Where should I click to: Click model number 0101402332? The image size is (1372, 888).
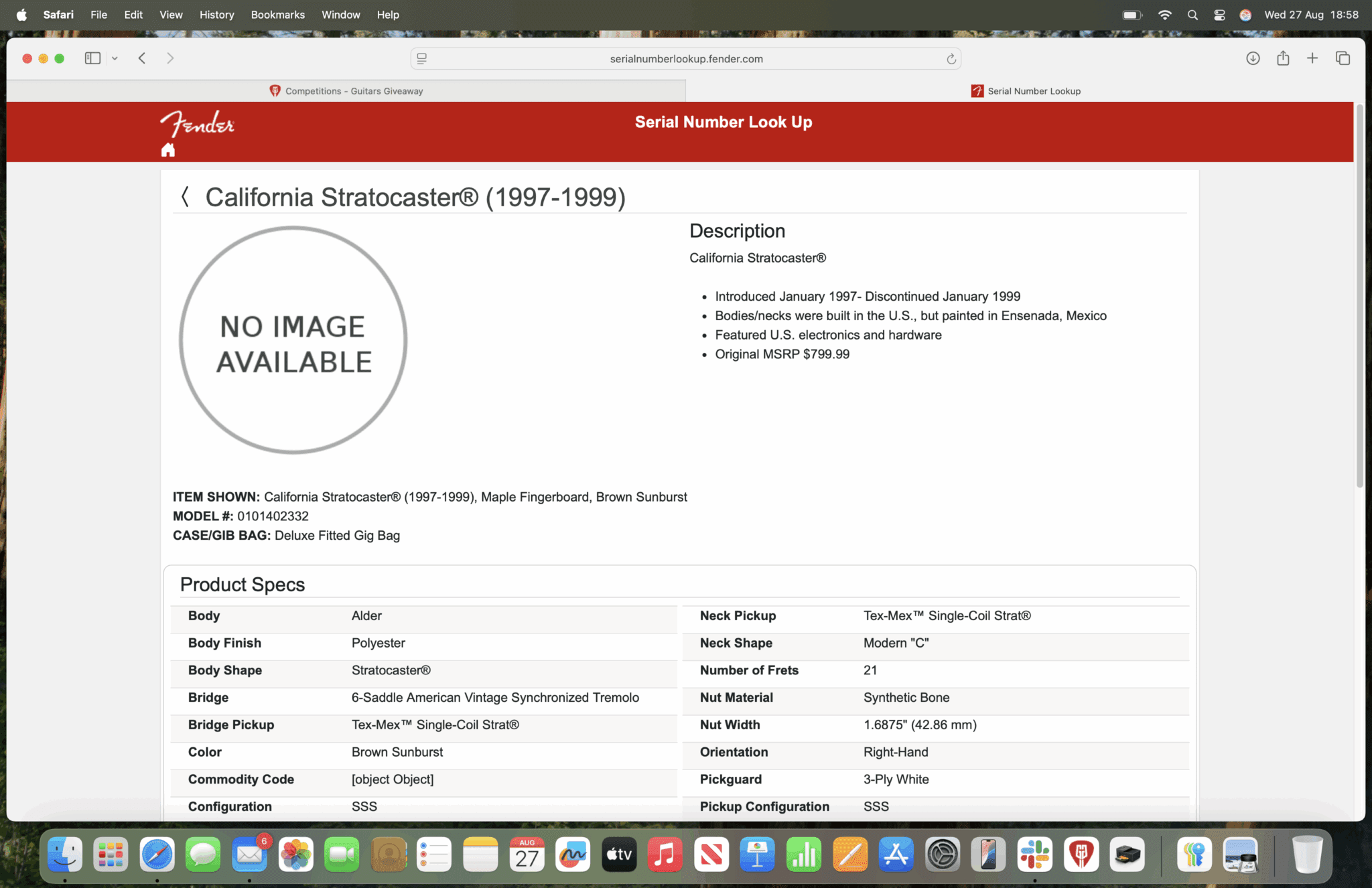tap(273, 516)
